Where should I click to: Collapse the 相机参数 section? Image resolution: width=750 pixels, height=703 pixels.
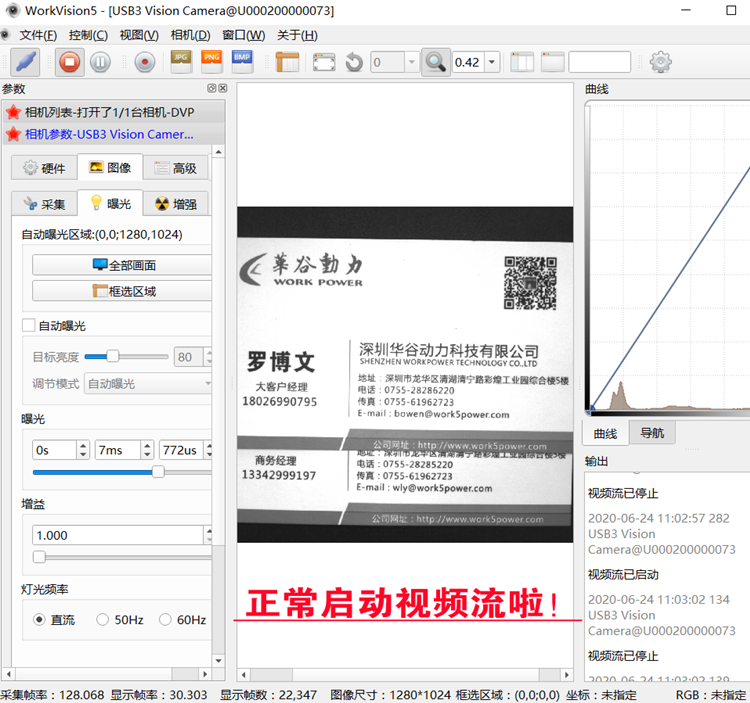click(114, 134)
